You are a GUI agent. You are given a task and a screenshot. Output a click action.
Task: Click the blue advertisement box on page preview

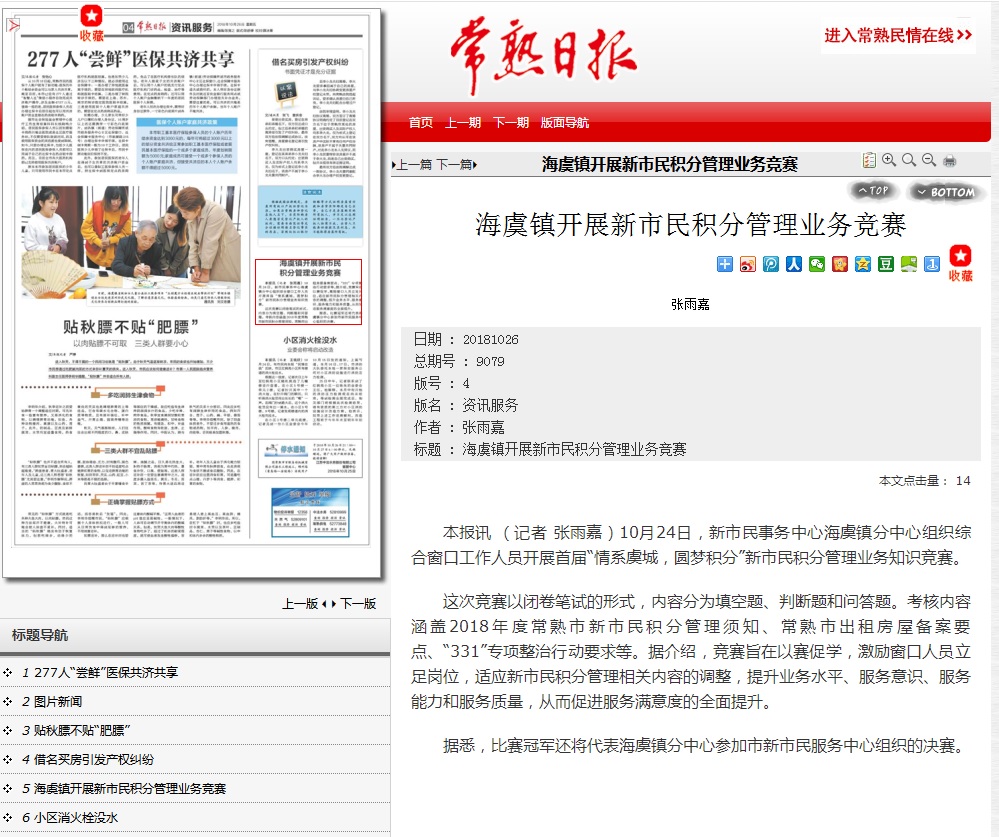click(310, 512)
